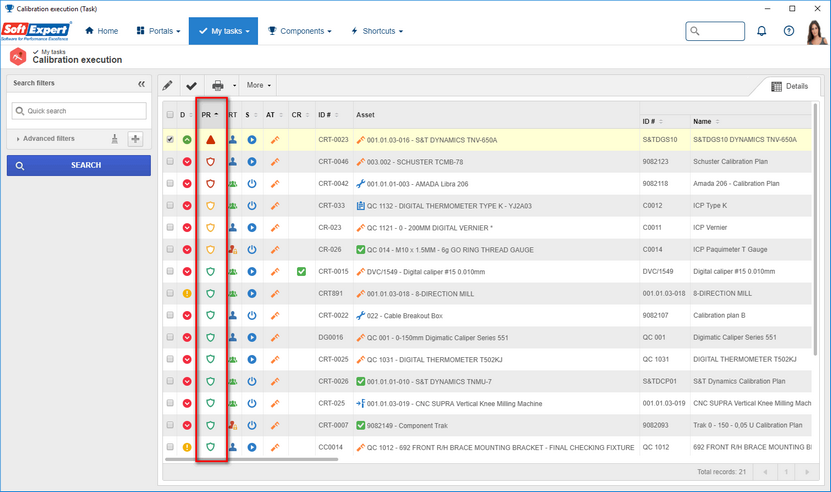Click the green deadline icon in CRT-0023 row
The image size is (831, 492).
coord(187,140)
